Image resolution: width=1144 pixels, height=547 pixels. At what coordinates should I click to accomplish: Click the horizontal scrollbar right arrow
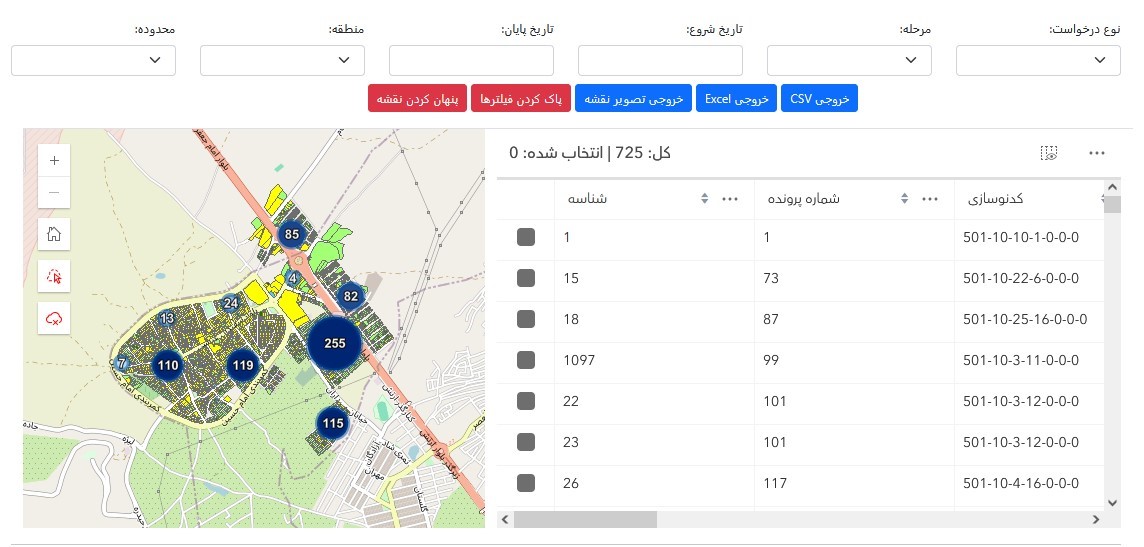pos(1096,519)
